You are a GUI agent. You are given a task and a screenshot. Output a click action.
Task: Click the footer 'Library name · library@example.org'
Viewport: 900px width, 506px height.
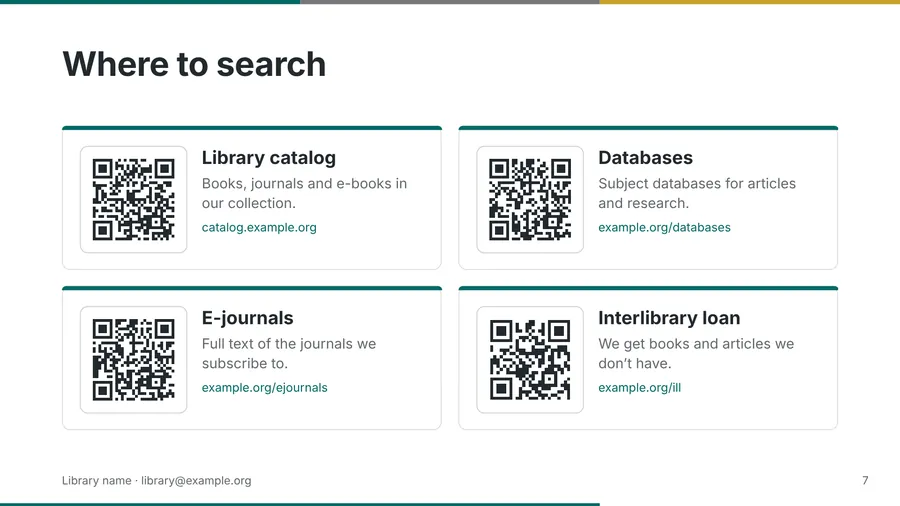click(157, 481)
